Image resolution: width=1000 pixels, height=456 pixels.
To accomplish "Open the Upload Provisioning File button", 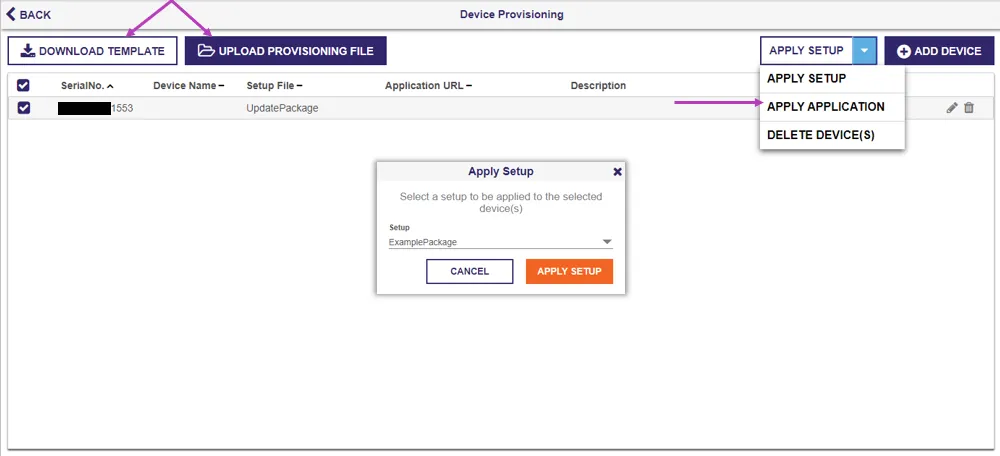I will coord(286,51).
